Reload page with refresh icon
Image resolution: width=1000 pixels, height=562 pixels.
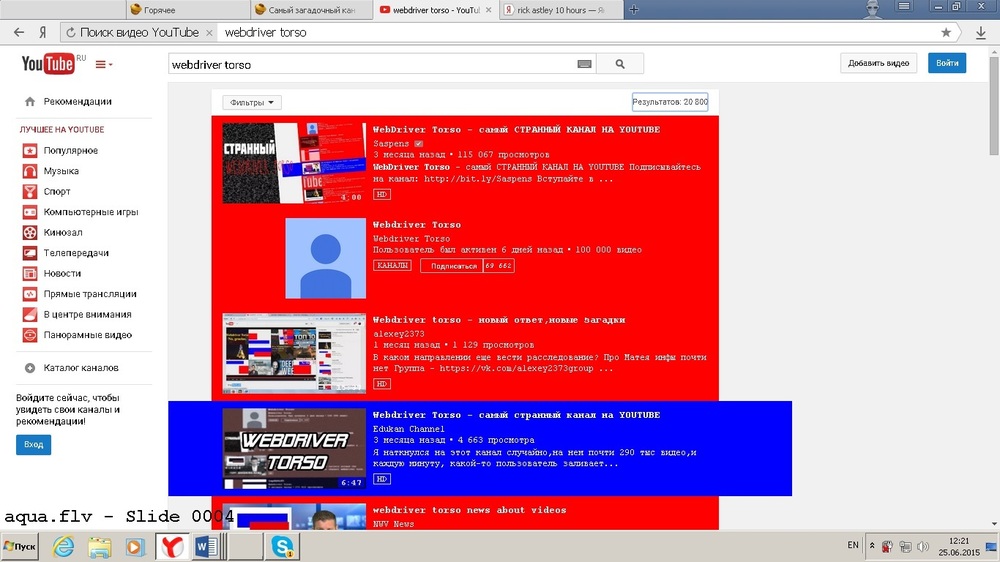point(71,33)
